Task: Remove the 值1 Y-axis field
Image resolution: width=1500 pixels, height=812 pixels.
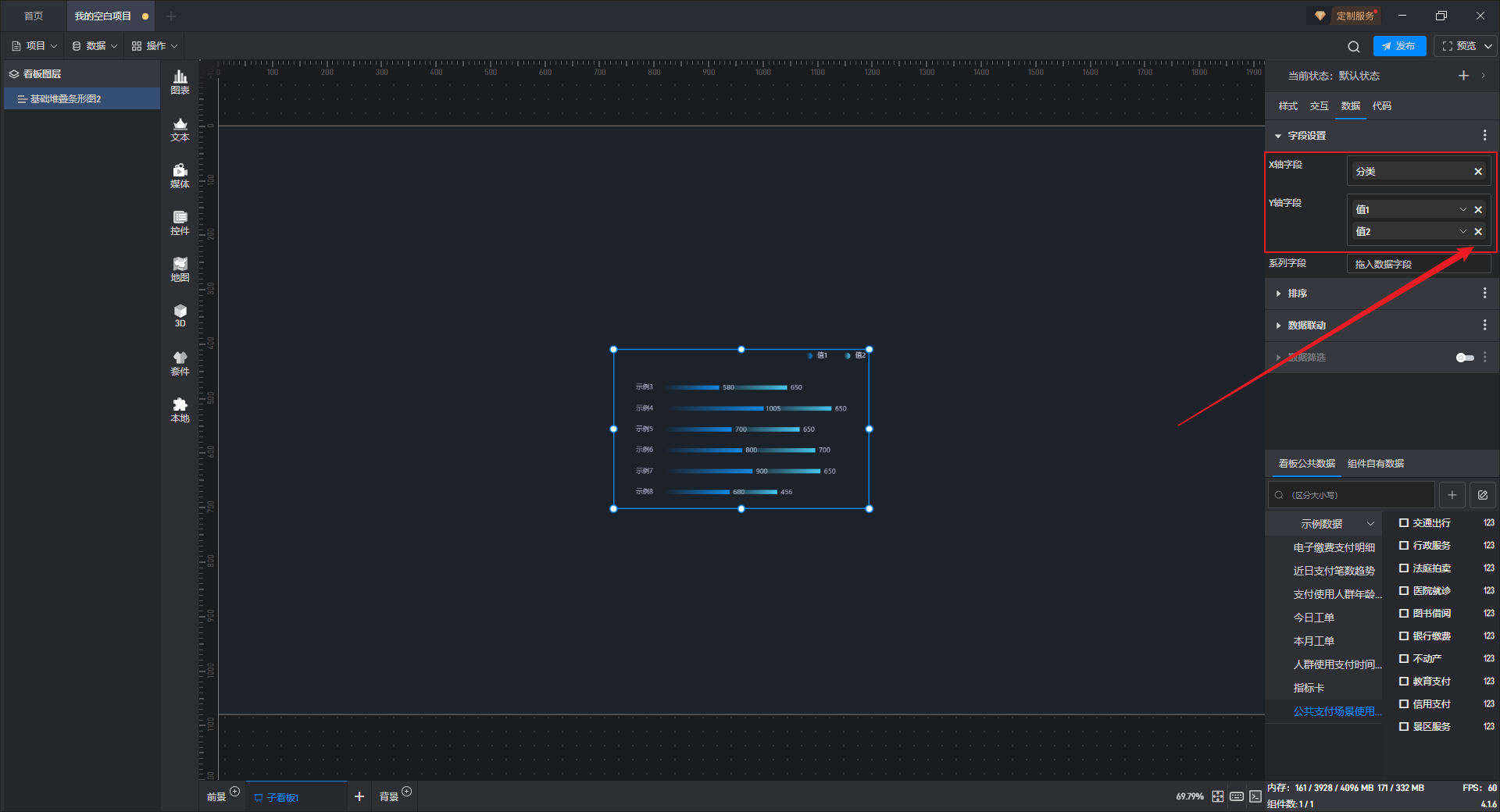Action: click(x=1478, y=209)
